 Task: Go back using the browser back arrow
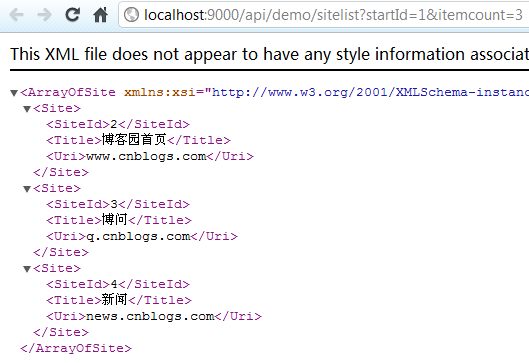pyautogui.click(x=16, y=15)
